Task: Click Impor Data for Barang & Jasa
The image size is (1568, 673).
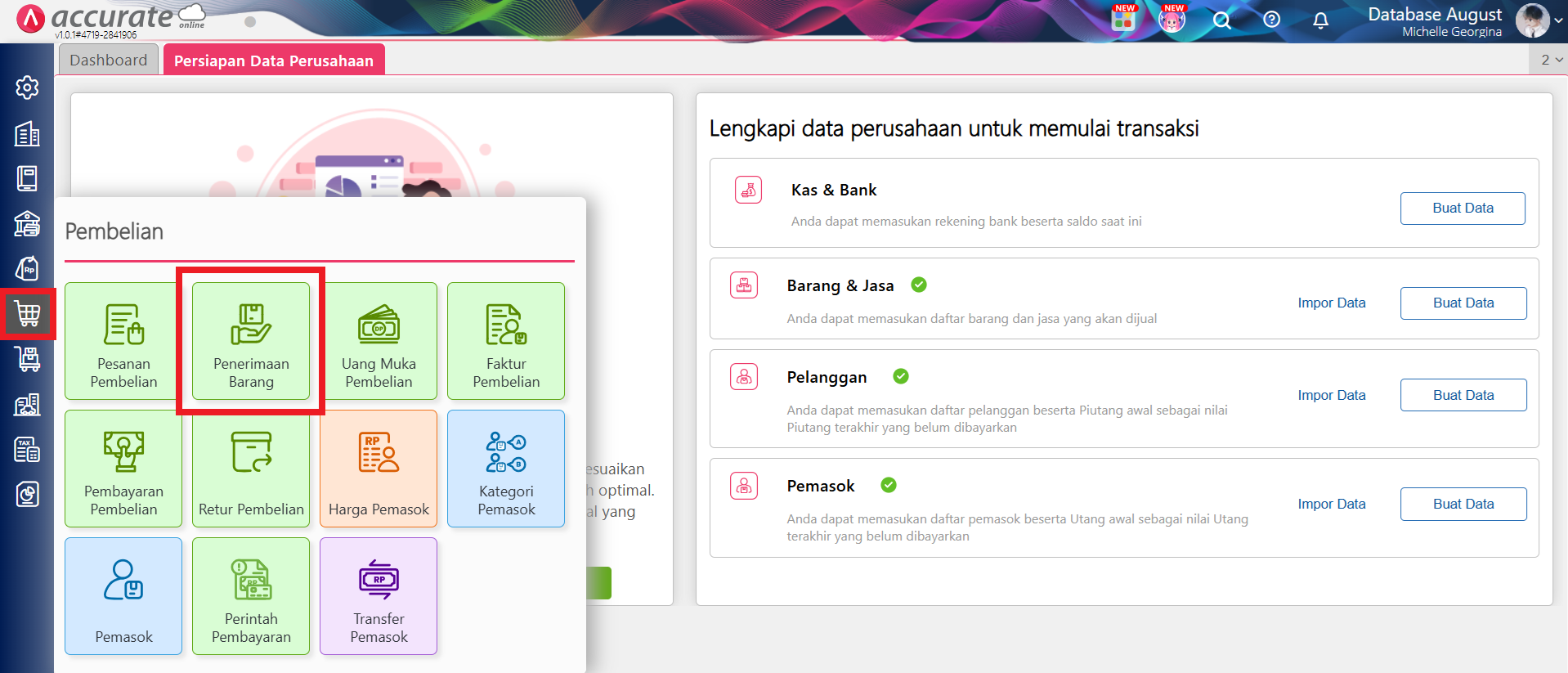Action: pyautogui.click(x=1332, y=303)
